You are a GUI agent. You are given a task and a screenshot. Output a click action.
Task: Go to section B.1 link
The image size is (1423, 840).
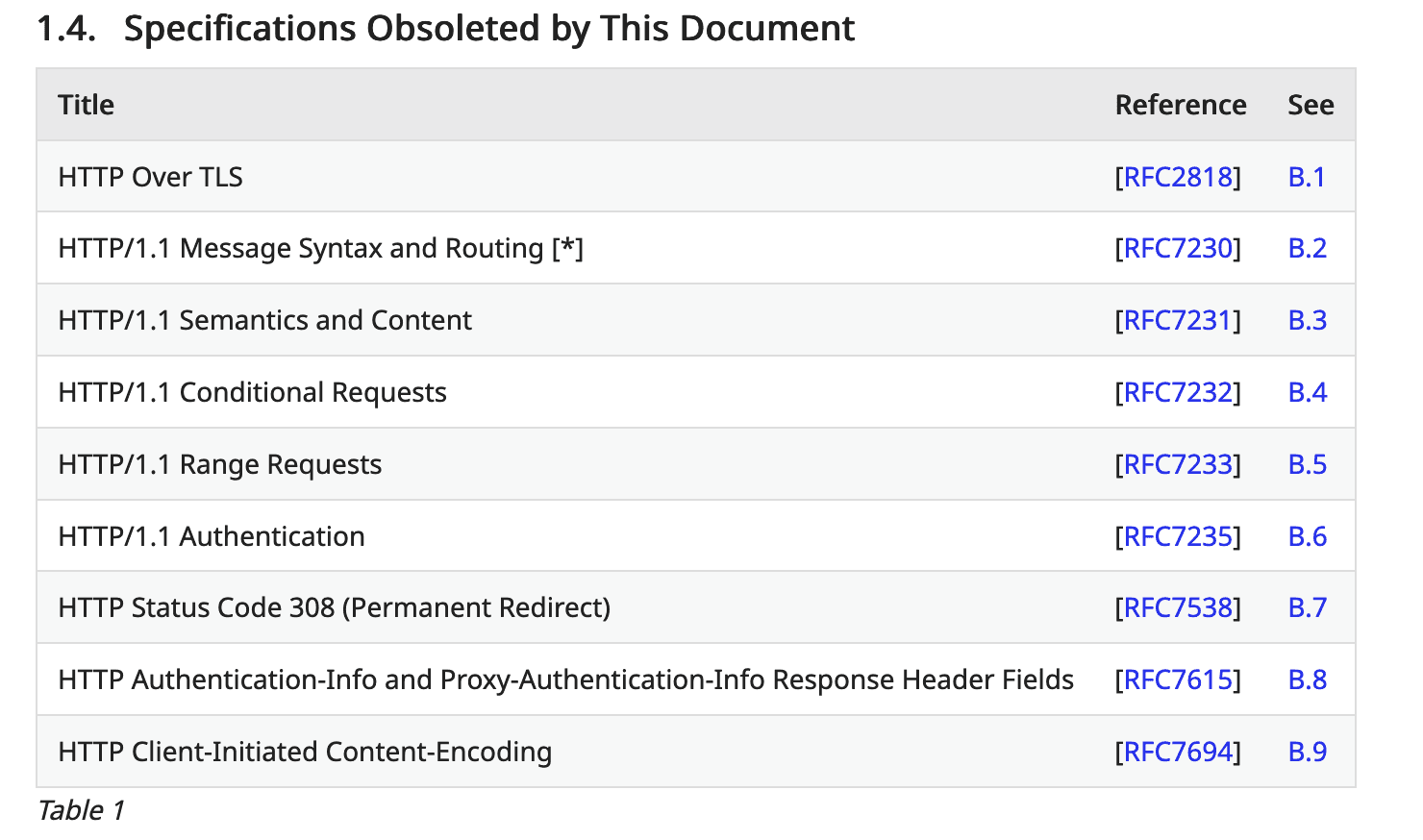[x=1307, y=177]
